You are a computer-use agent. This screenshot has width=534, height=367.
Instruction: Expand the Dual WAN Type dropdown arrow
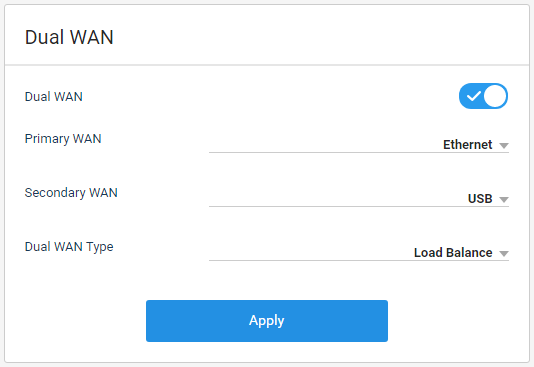click(x=504, y=254)
